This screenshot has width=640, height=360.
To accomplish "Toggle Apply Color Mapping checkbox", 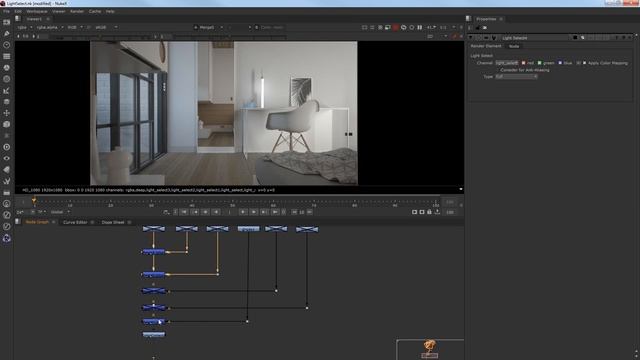I will pos(584,63).
